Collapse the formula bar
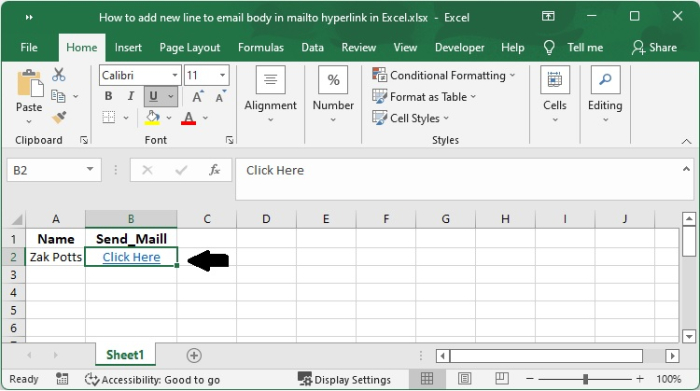 [x=686, y=169]
